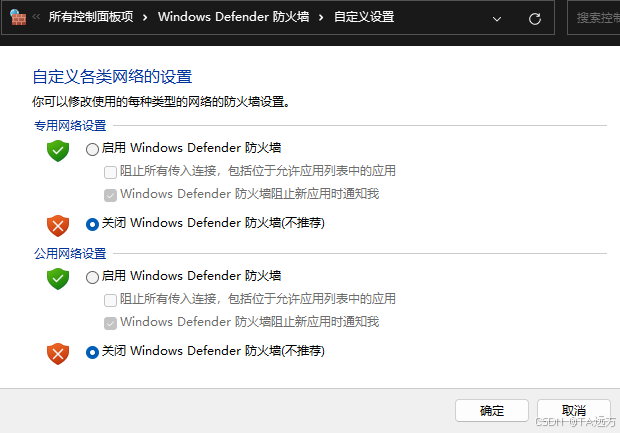Click the 公用网络设置 section label

coord(70,253)
